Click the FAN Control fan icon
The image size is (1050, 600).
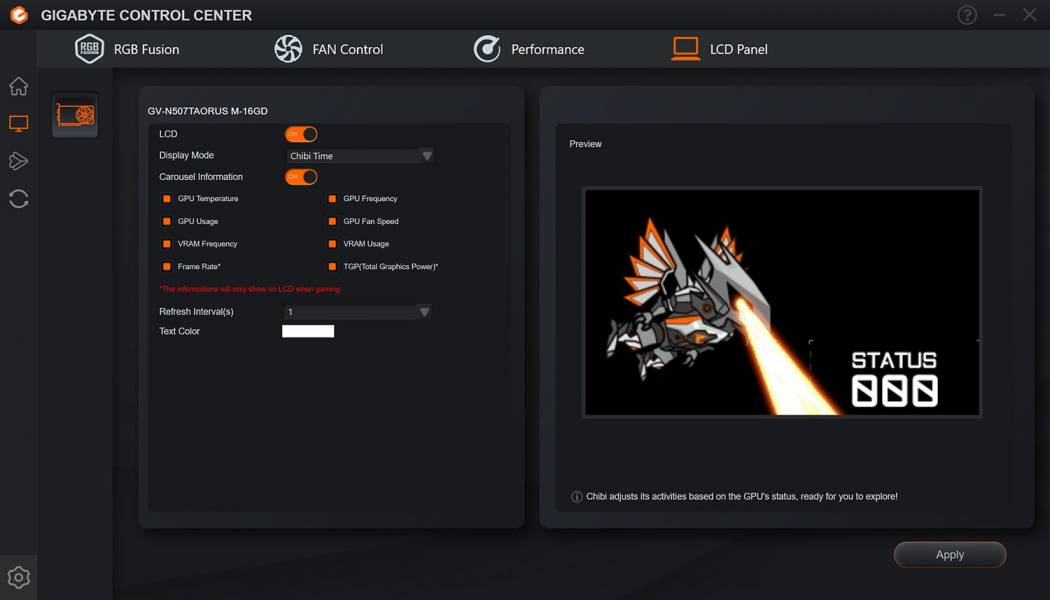[x=288, y=49]
